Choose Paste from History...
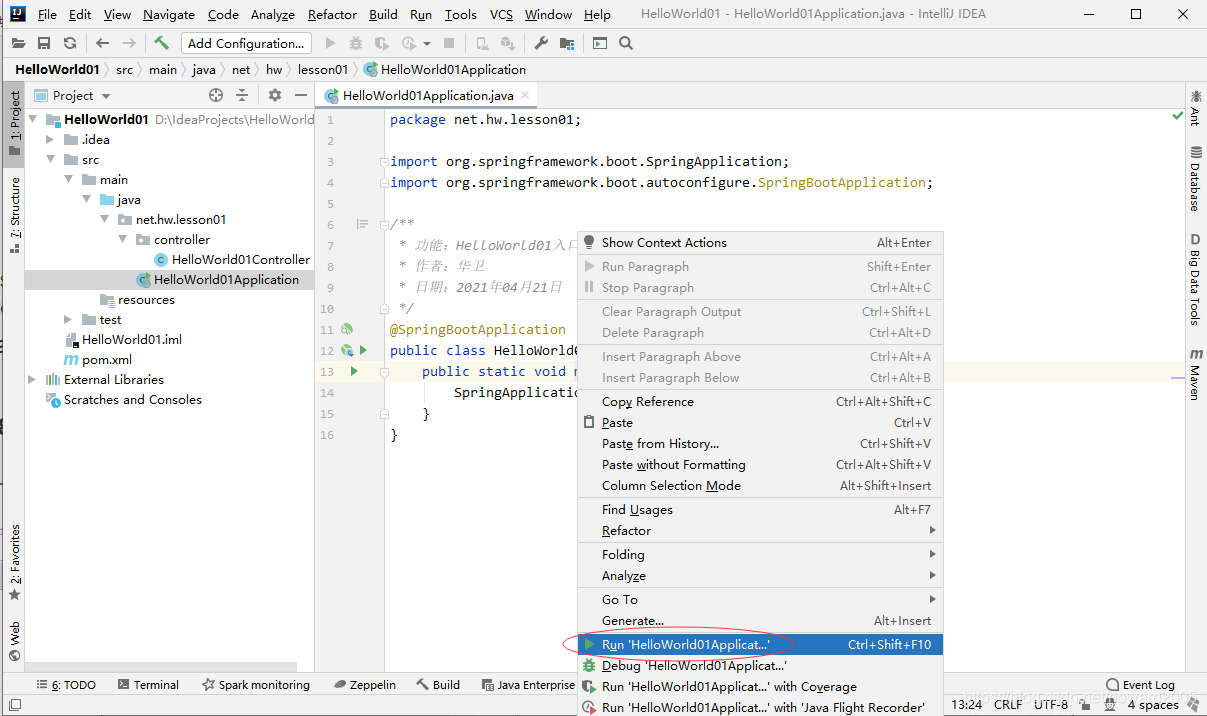Viewport: 1207px width, 716px height. [x=760, y=444]
